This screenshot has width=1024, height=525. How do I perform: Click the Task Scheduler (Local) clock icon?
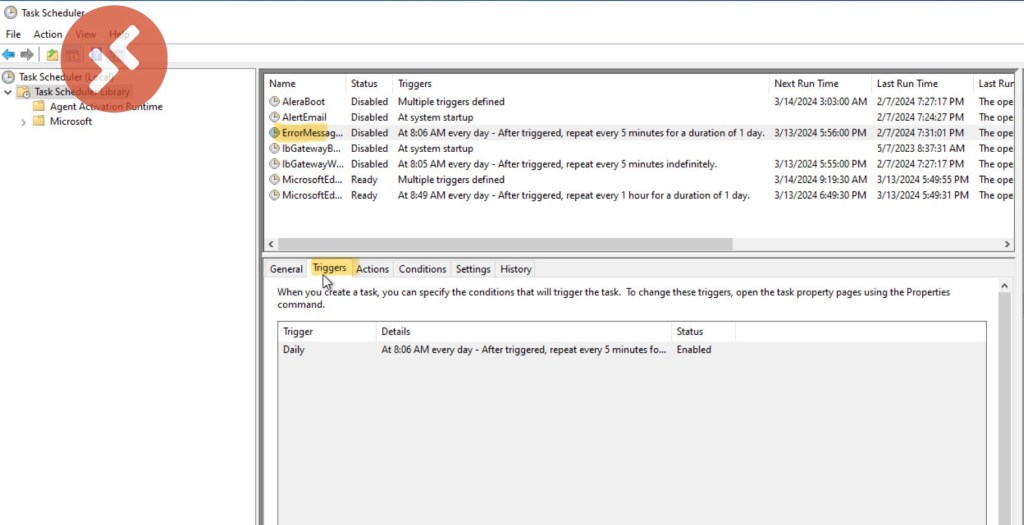(8, 76)
